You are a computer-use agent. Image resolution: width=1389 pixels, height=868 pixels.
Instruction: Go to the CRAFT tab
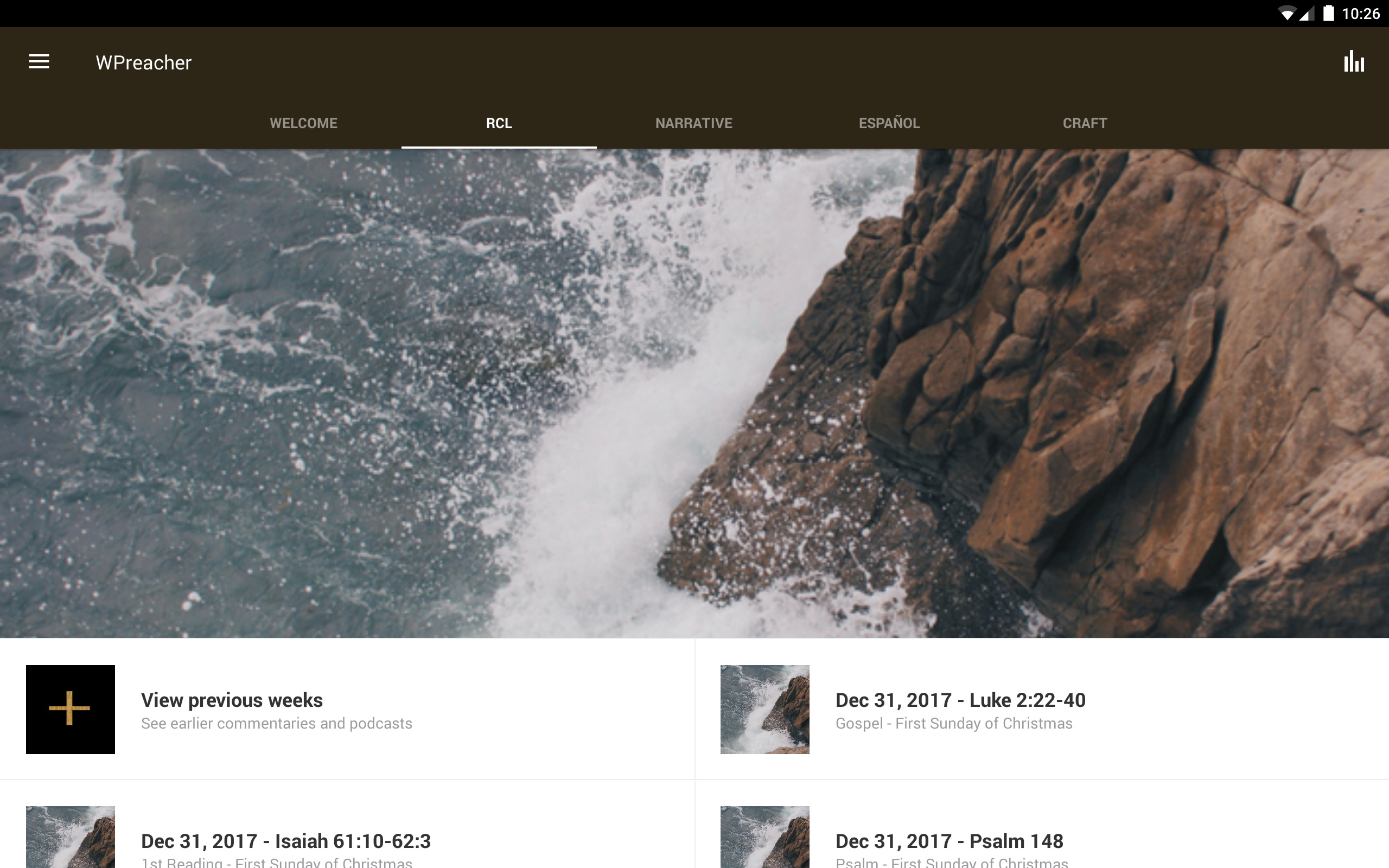point(1084,123)
